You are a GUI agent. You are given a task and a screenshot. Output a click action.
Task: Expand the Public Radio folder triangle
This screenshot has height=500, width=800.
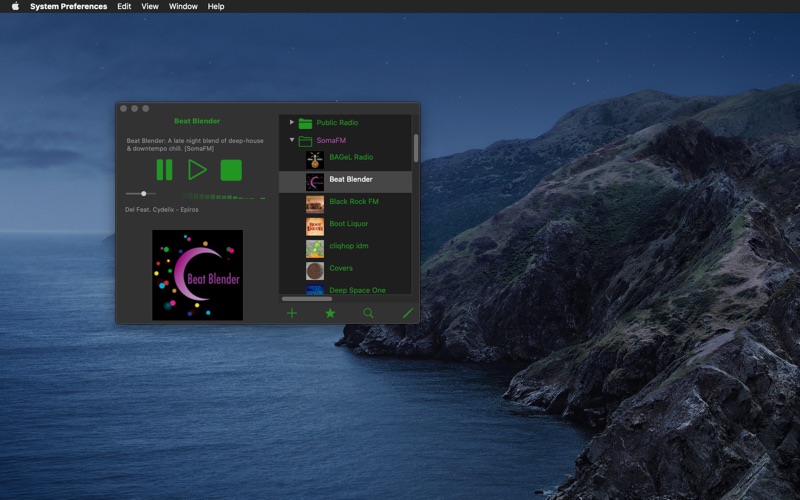tap(292, 122)
